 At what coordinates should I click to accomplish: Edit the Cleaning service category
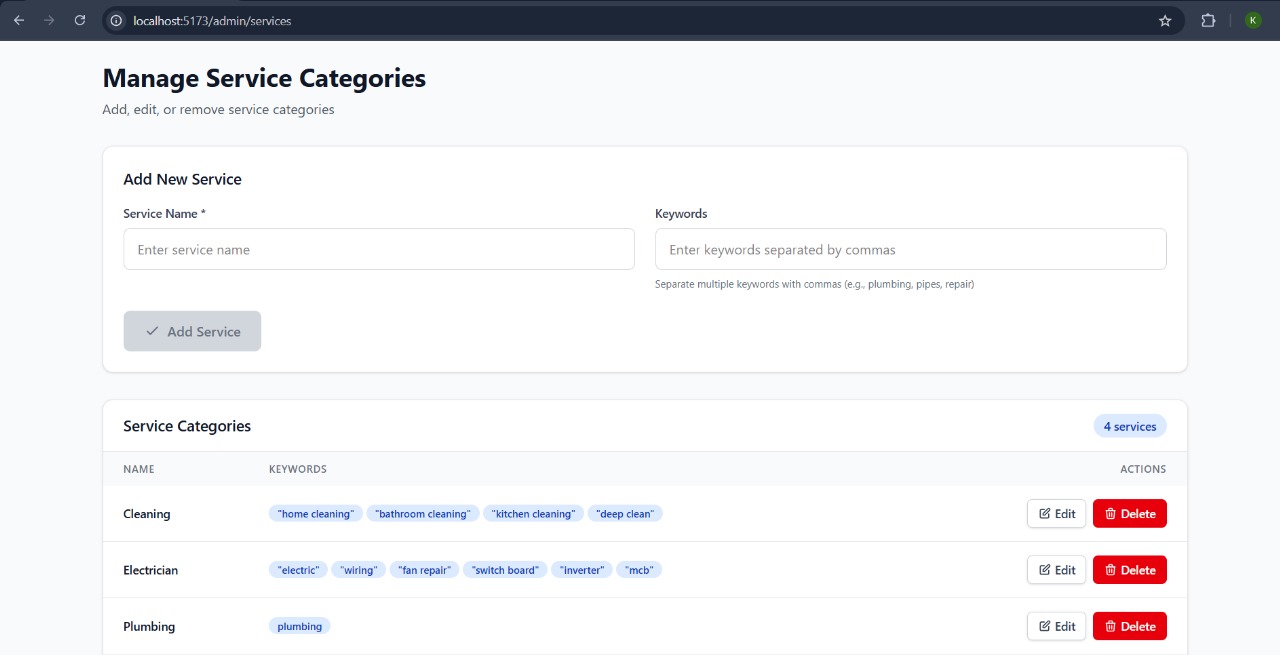click(x=1056, y=514)
